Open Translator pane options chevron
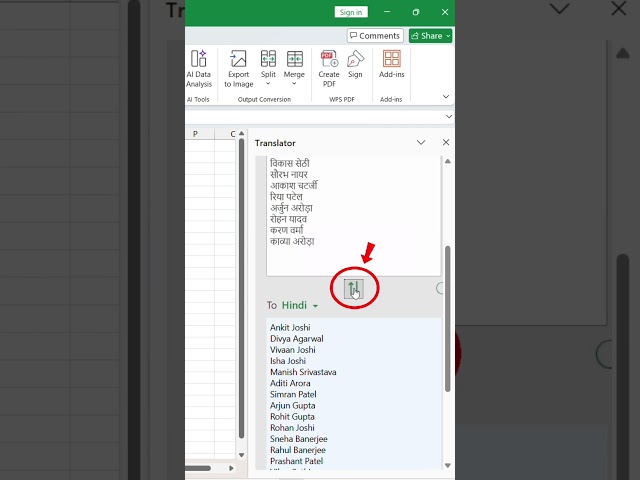This screenshot has height=480, width=640. pos(421,142)
